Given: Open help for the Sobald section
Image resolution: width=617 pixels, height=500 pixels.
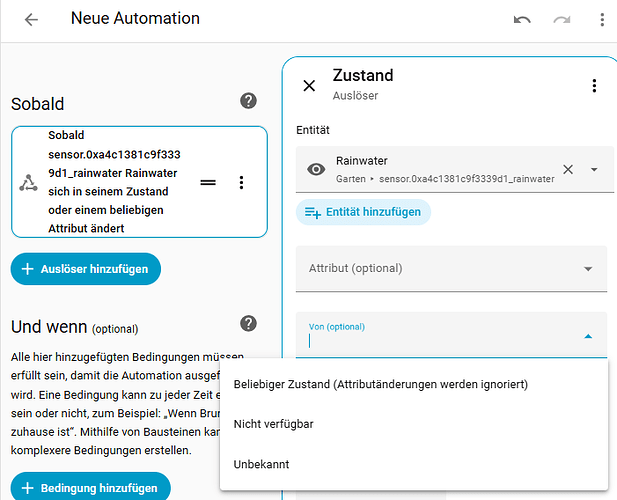Looking at the screenshot, I should 249,101.
